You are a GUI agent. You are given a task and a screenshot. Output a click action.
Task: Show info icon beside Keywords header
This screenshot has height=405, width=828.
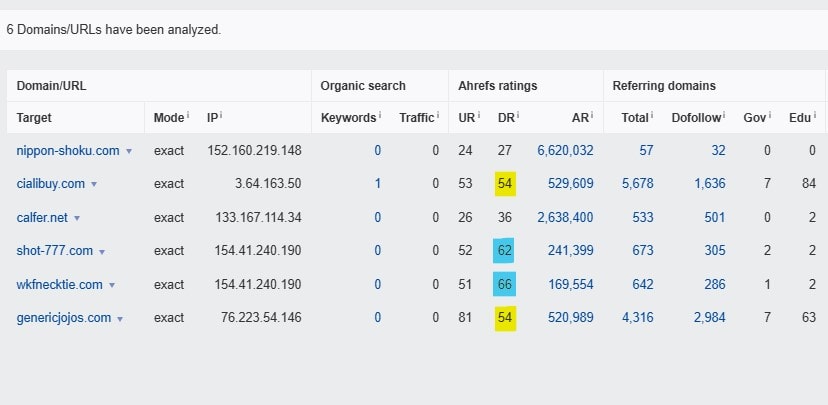[x=379, y=115]
